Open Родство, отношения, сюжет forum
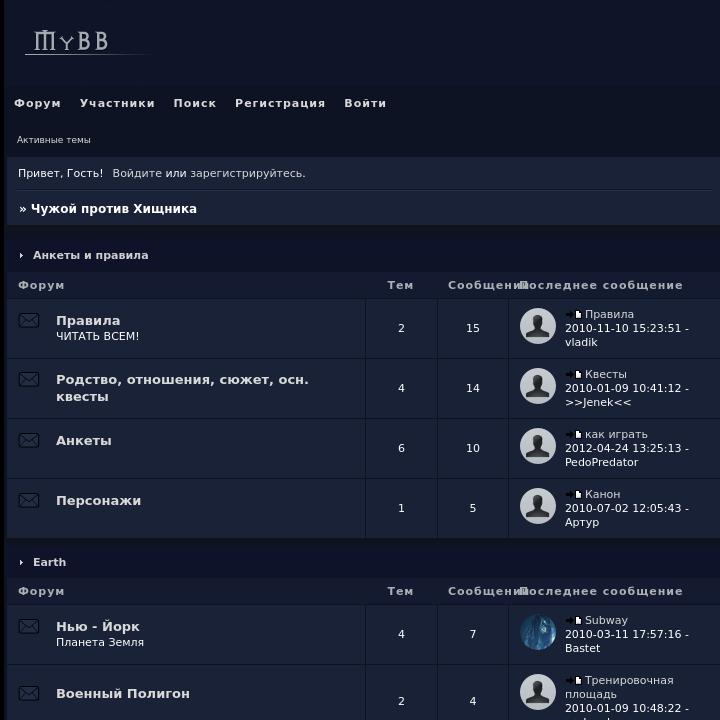This screenshot has width=720, height=720. [182, 388]
